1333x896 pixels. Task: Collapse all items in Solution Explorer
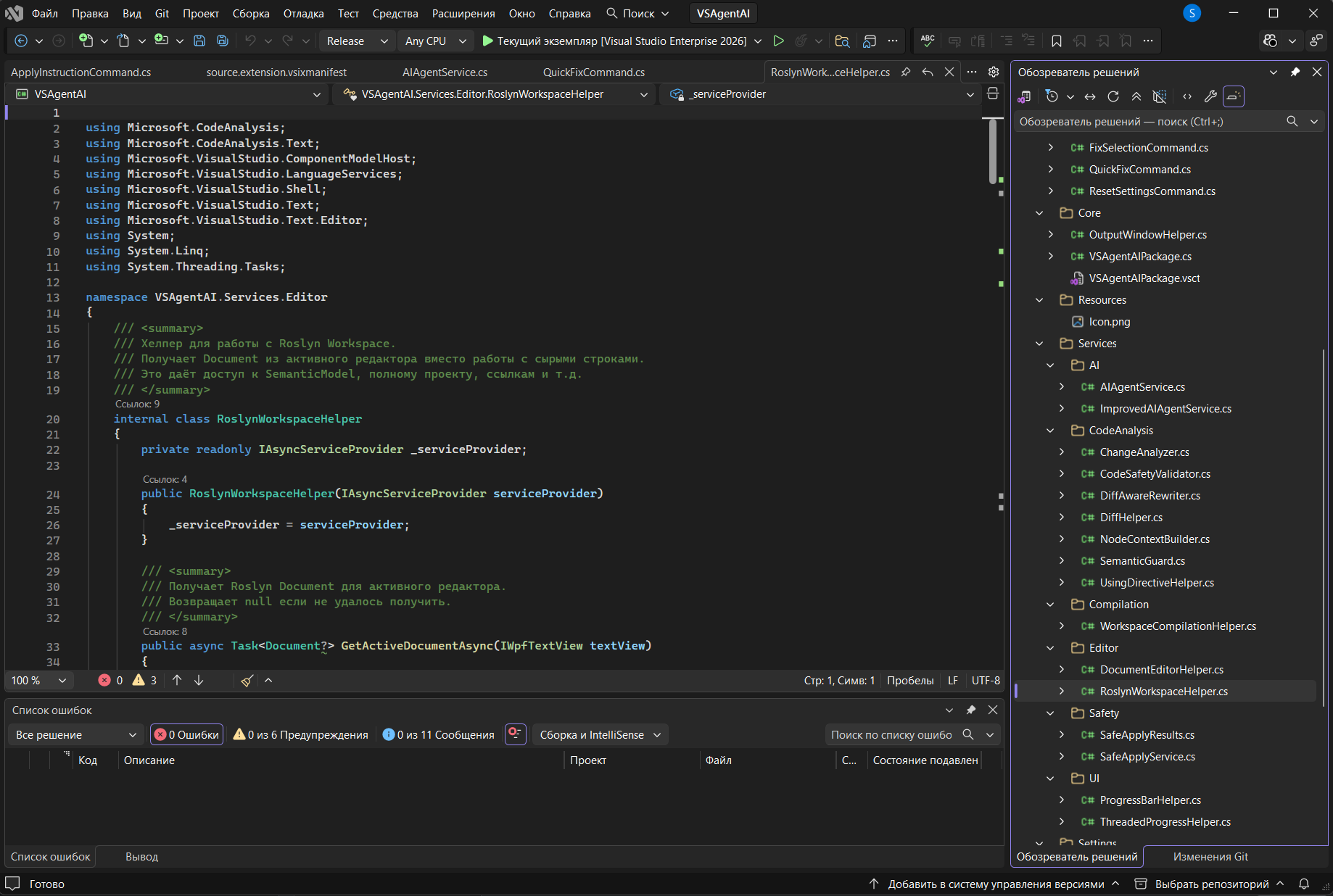click(x=1136, y=96)
